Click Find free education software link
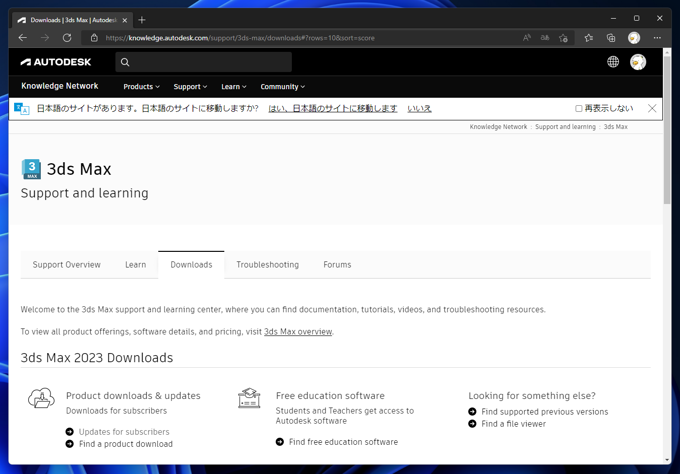 [343, 441]
